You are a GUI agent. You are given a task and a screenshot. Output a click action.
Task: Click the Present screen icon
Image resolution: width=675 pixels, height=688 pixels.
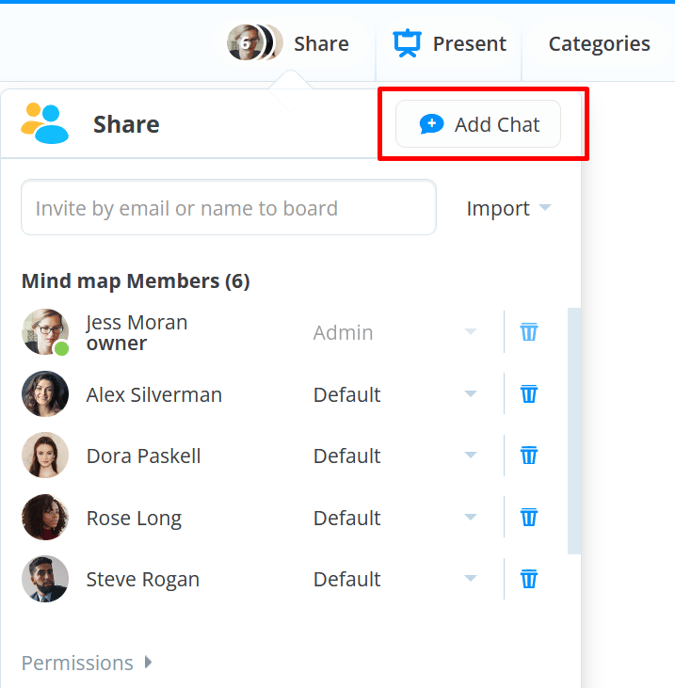pos(407,43)
